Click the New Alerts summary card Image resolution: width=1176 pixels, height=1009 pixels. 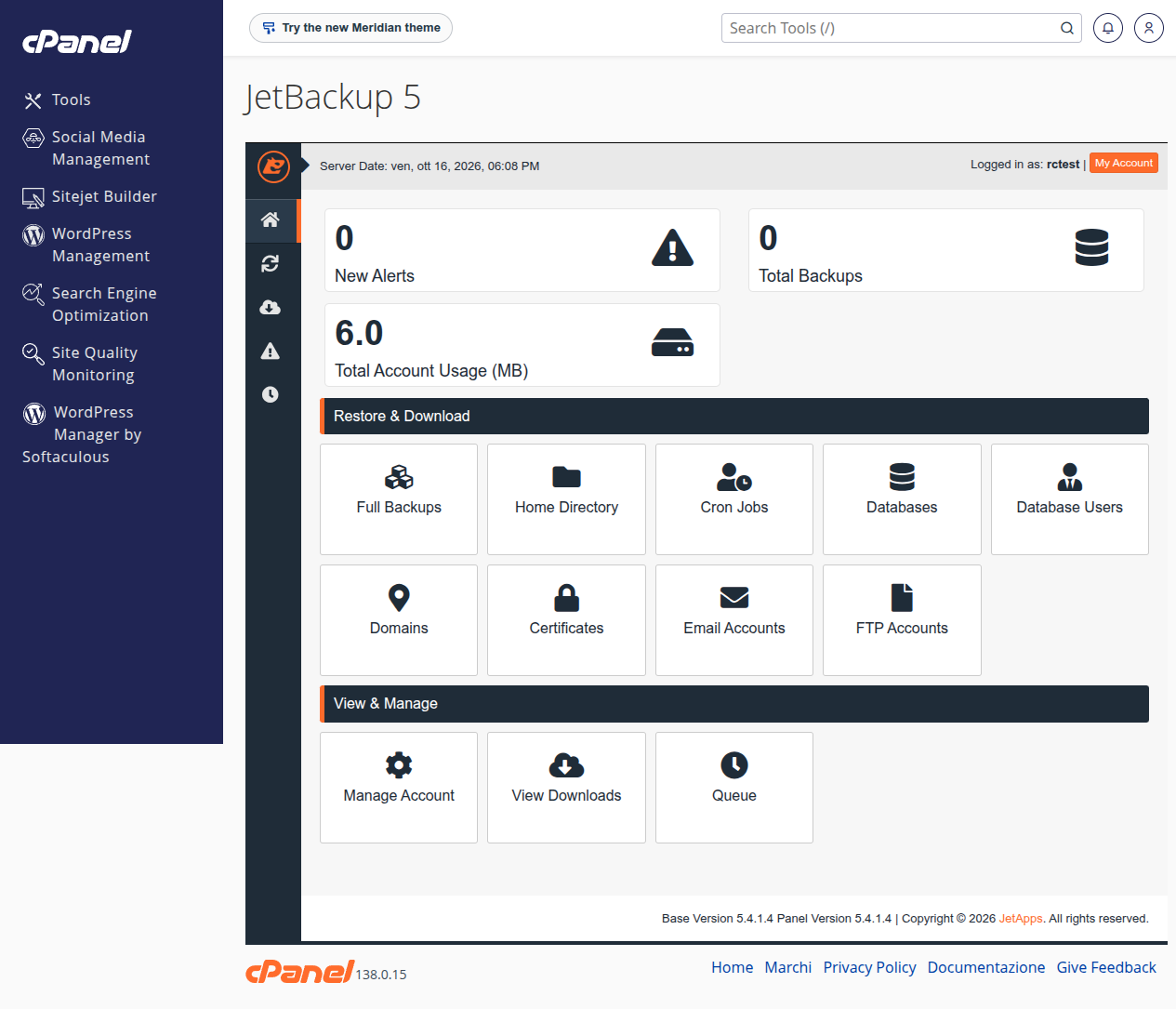[522, 250]
